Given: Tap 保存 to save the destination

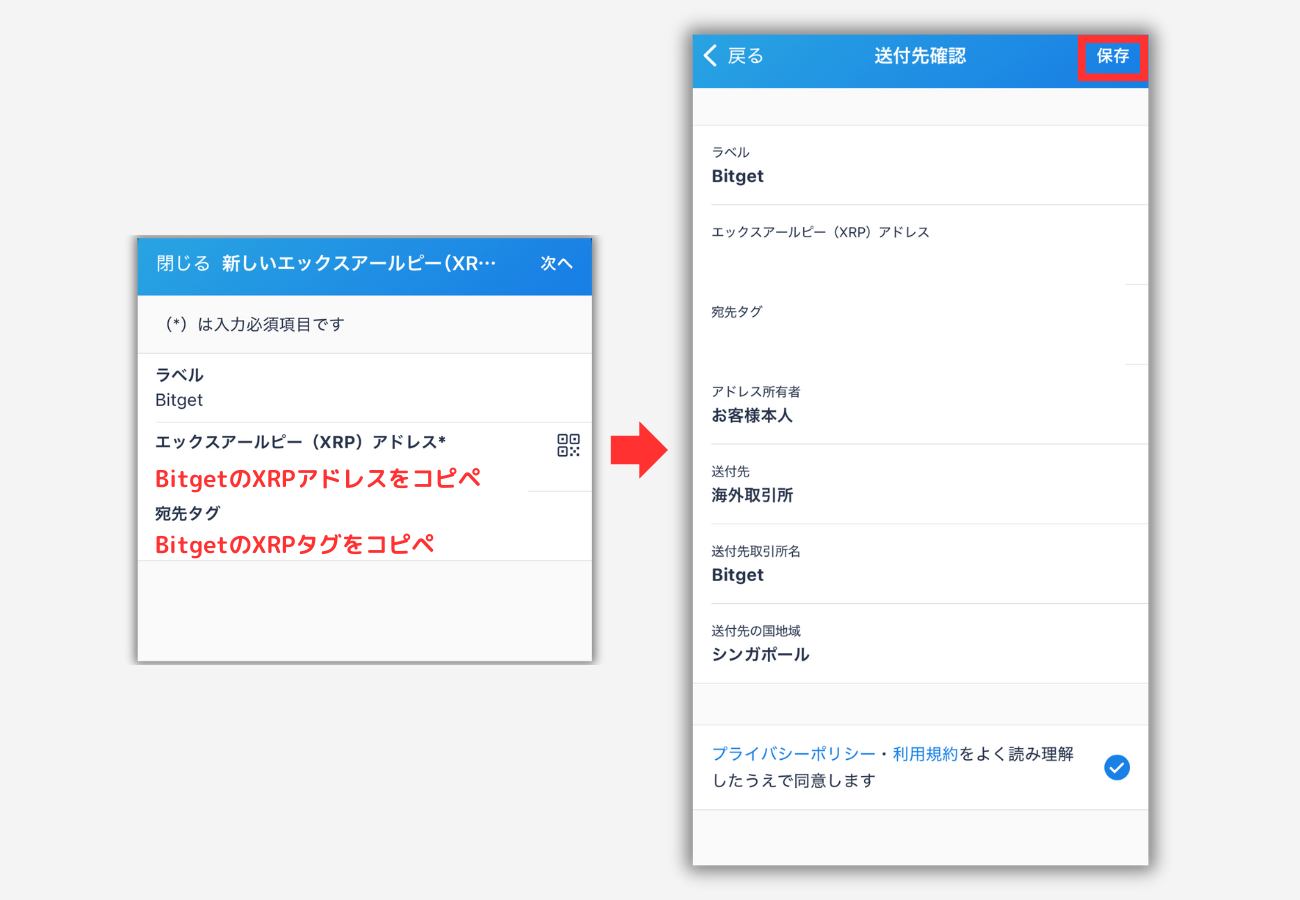Looking at the screenshot, I should coord(1112,56).
